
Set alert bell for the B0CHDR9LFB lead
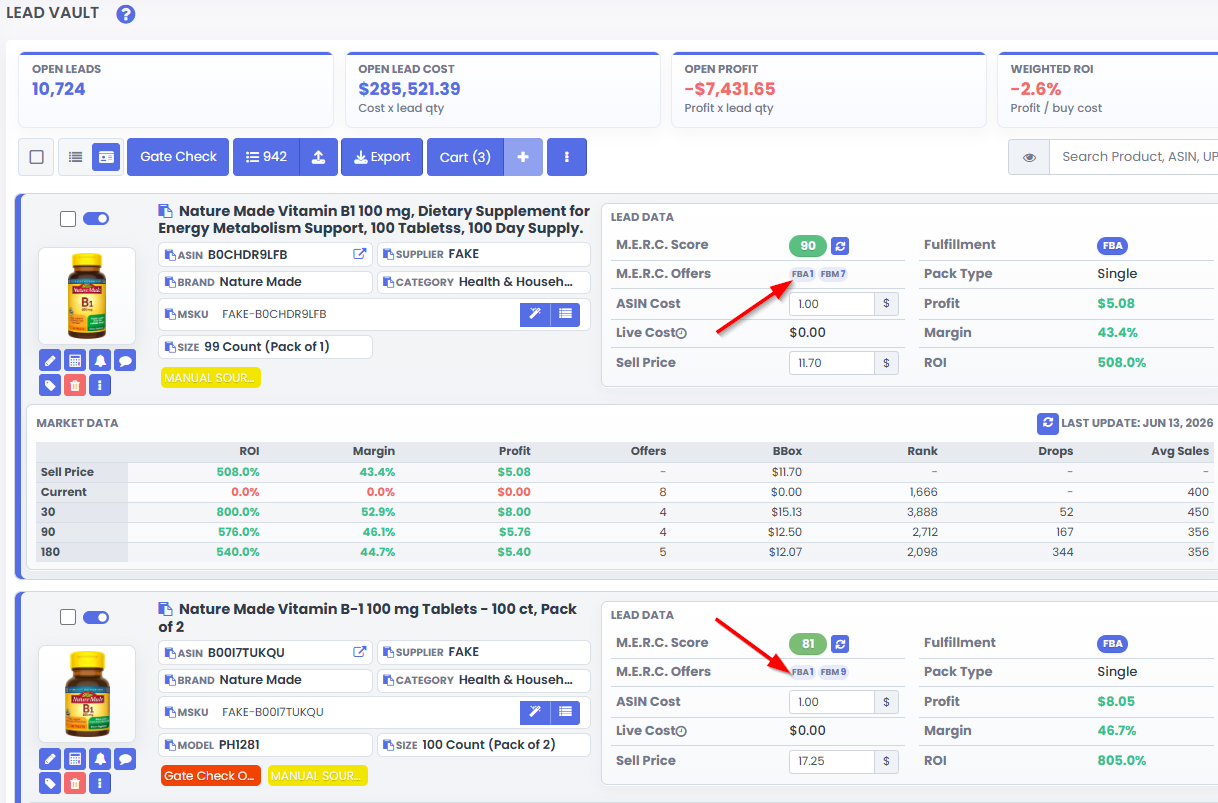(x=100, y=360)
